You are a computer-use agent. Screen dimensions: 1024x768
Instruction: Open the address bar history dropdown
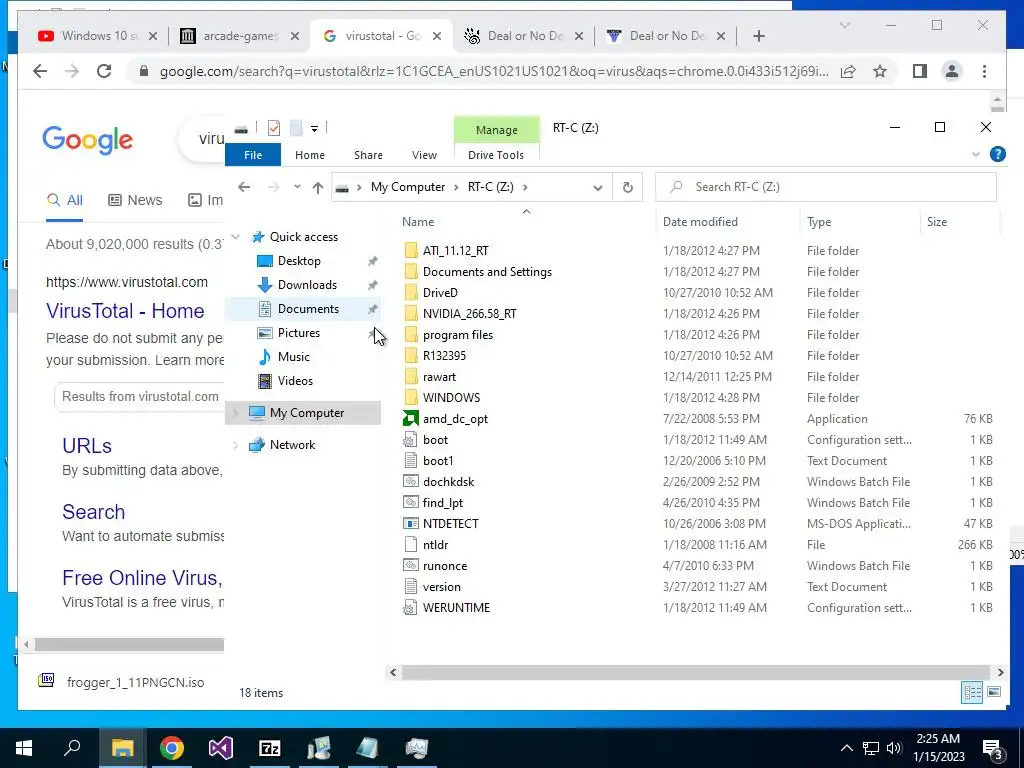[x=598, y=187]
